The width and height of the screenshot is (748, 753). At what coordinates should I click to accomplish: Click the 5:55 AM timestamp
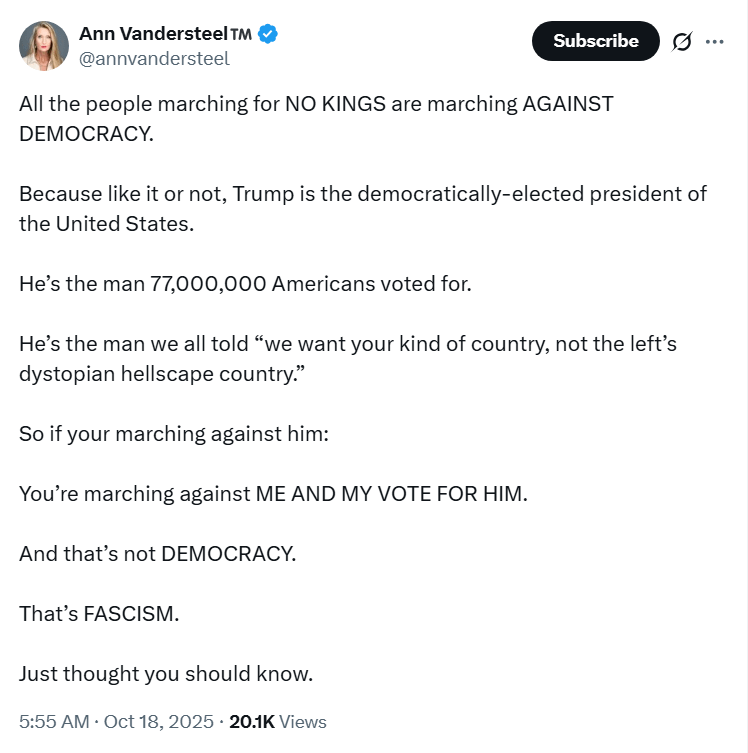53,721
